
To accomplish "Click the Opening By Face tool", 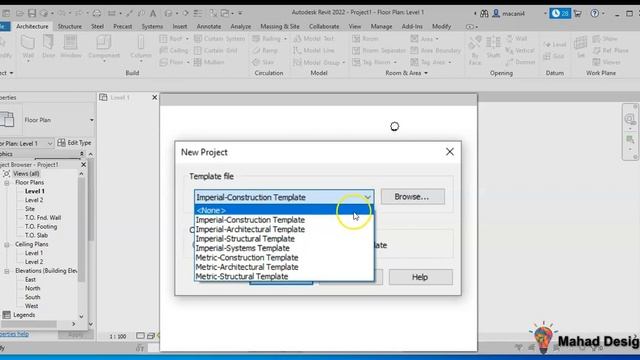I will pyautogui.click(x=475, y=50).
